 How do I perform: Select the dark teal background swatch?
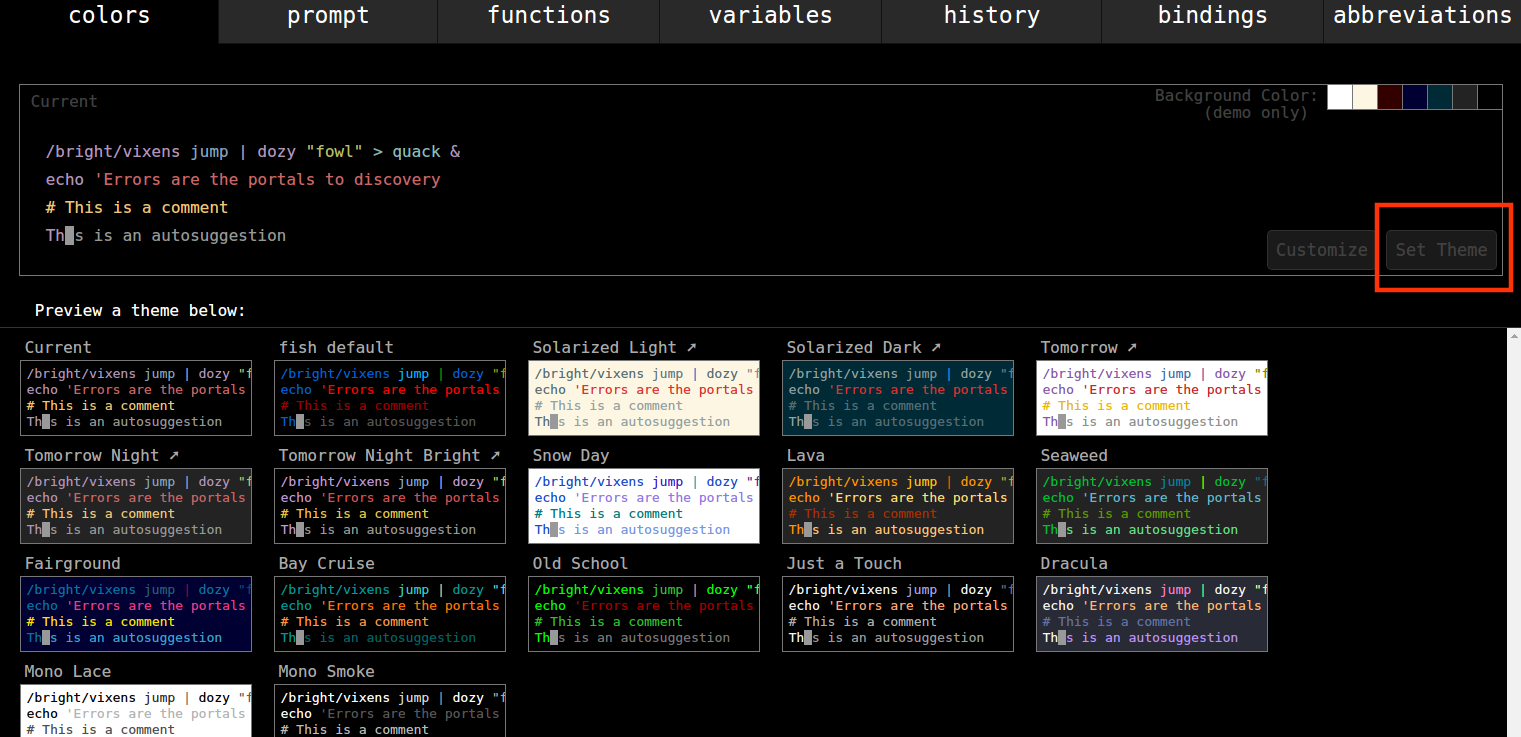click(x=1440, y=97)
